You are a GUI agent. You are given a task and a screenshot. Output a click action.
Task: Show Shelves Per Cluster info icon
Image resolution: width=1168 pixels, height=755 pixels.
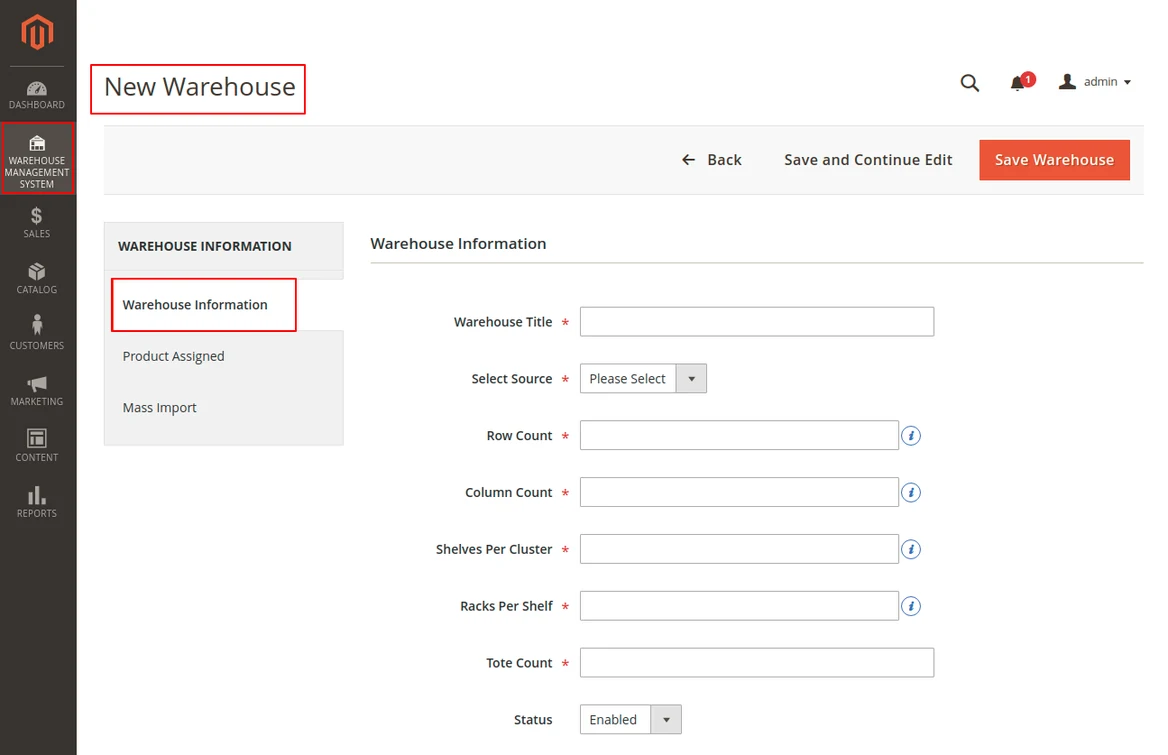(x=910, y=549)
